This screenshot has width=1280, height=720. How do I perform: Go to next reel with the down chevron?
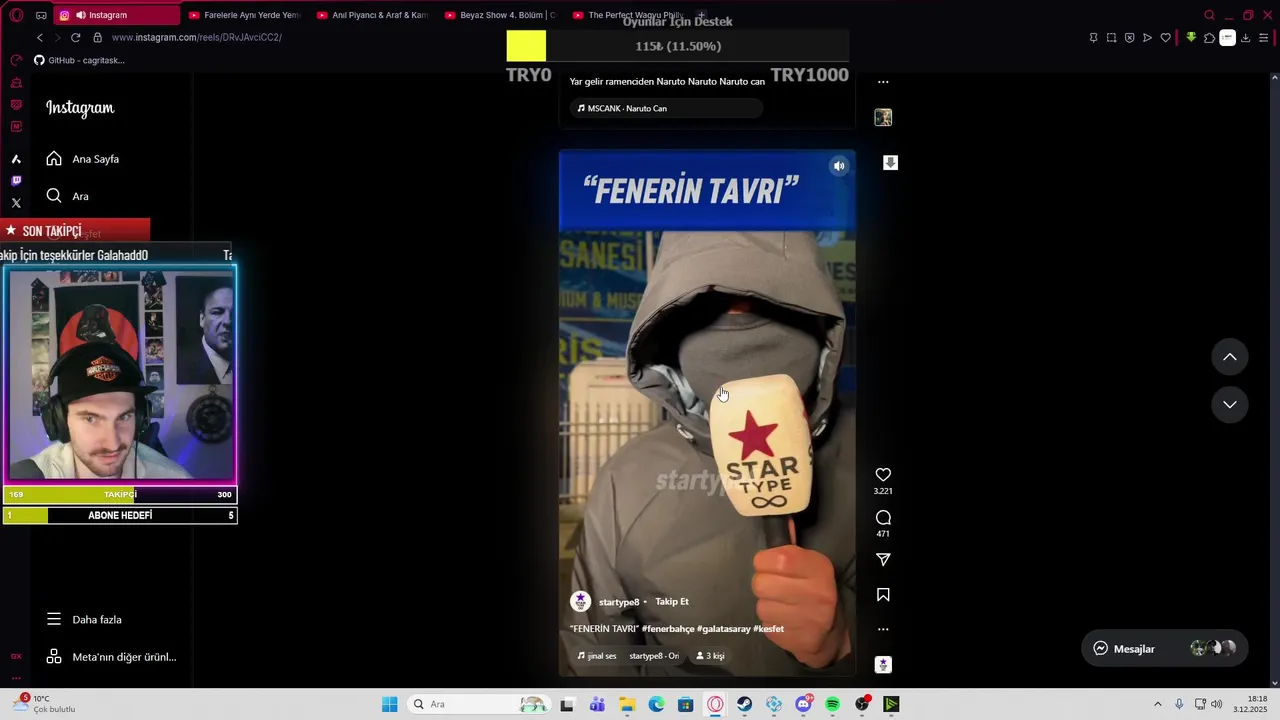(x=1230, y=404)
